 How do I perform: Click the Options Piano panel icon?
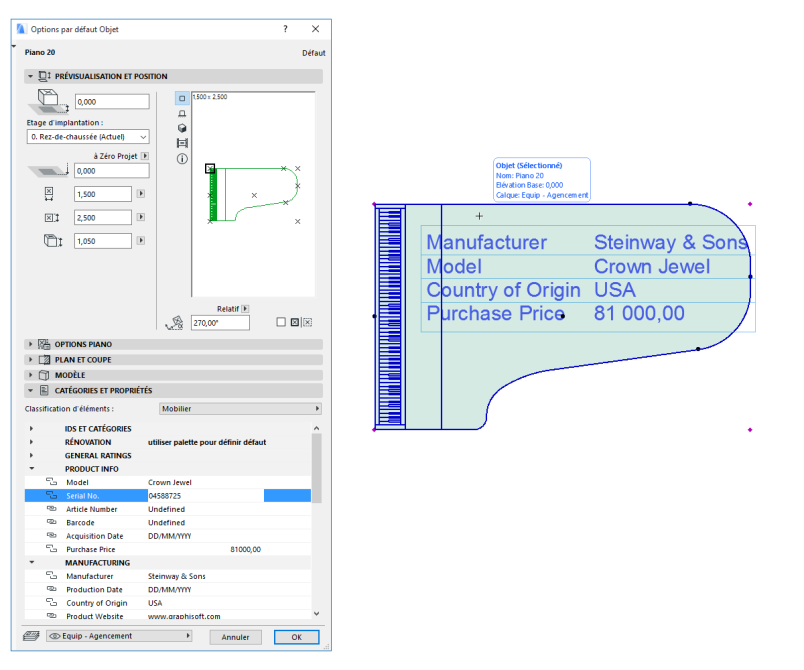point(45,344)
